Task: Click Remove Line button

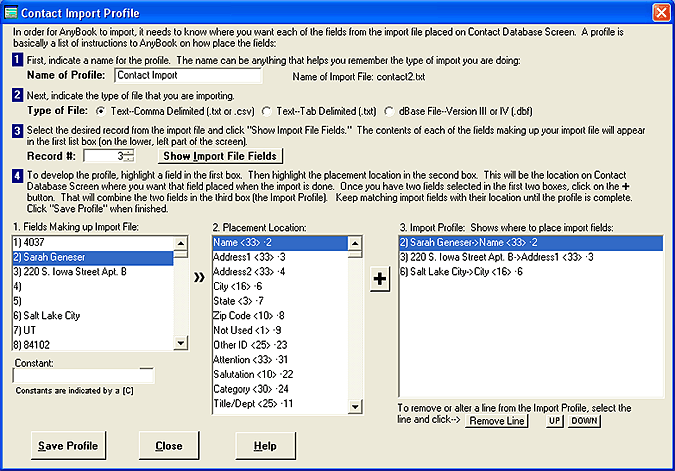Action: click(497, 421)
